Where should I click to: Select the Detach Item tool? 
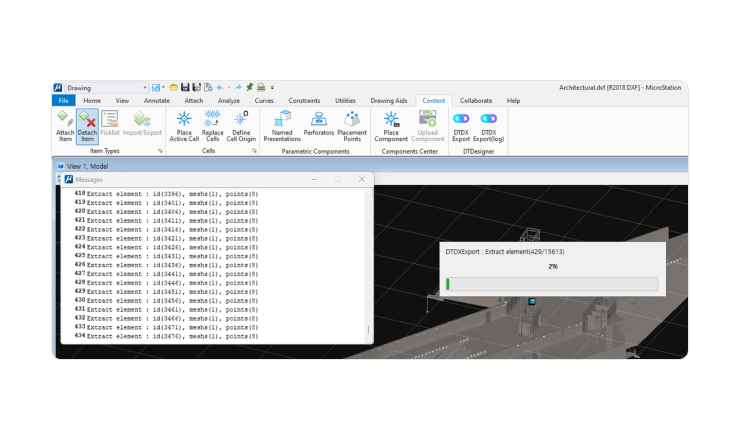[x=87, y=124]
